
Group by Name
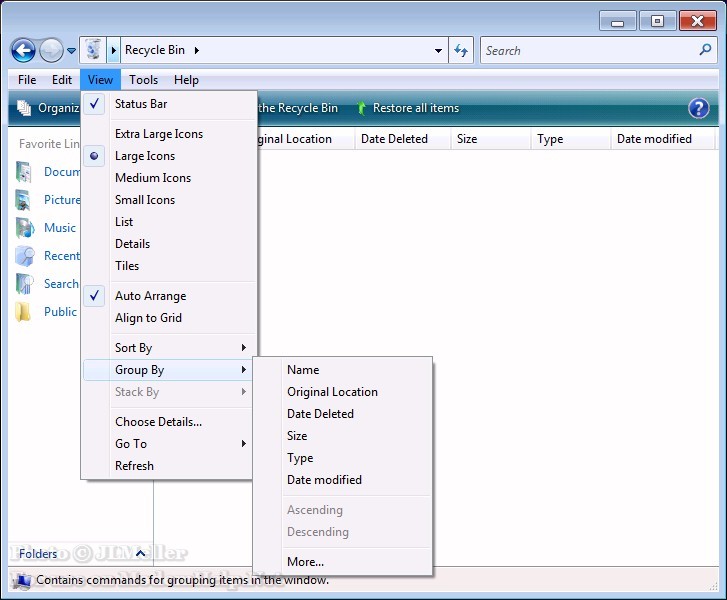click(343, 370)
